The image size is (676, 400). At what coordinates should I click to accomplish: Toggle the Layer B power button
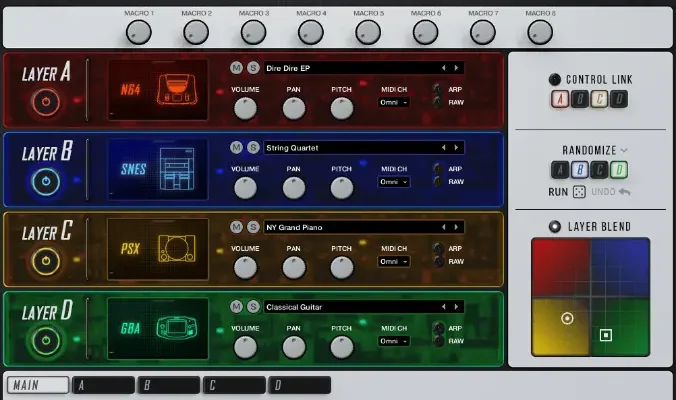point(43,182)
